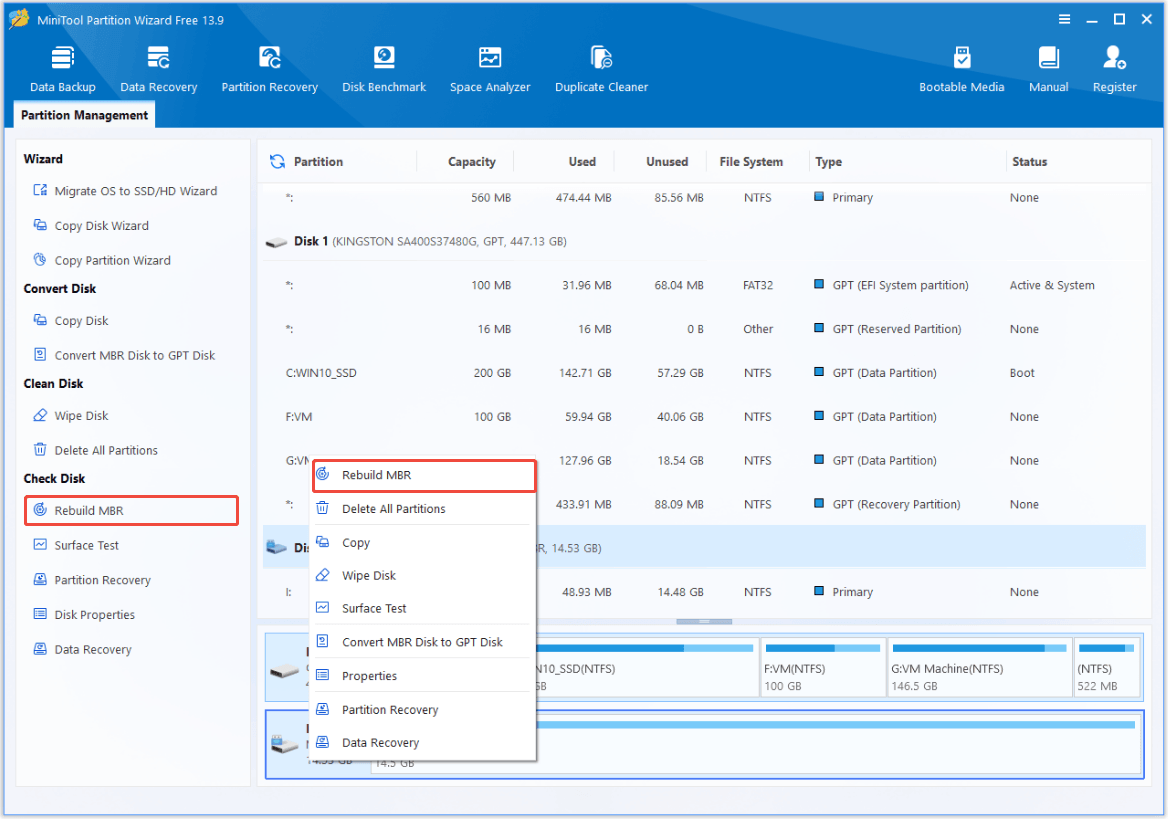Select Delete All Partitions in the sidebar
Screen dimensions: 1168x819
click(x=95, y=450)
